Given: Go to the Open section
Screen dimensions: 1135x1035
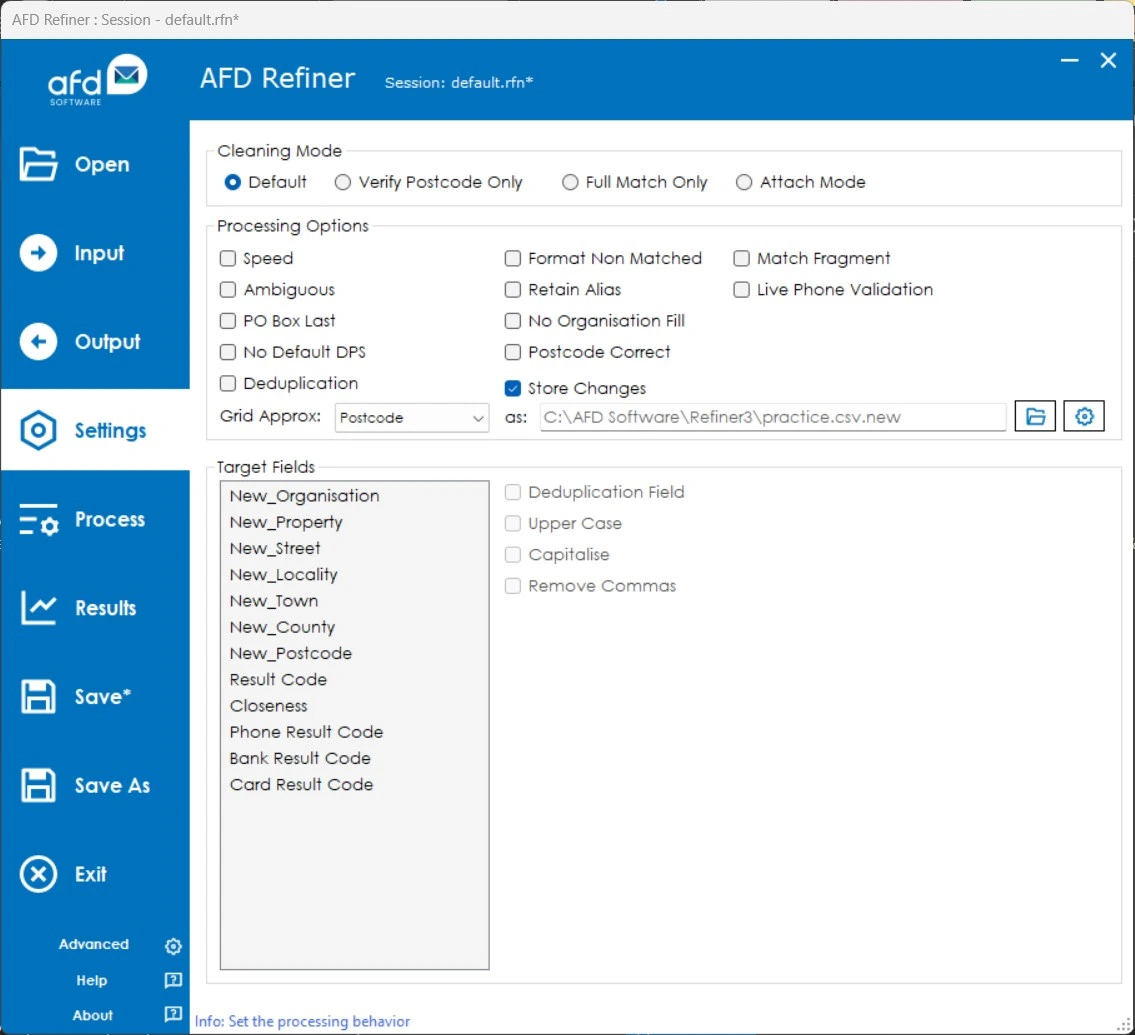Looking at the screenshot, I should [102, 164].
